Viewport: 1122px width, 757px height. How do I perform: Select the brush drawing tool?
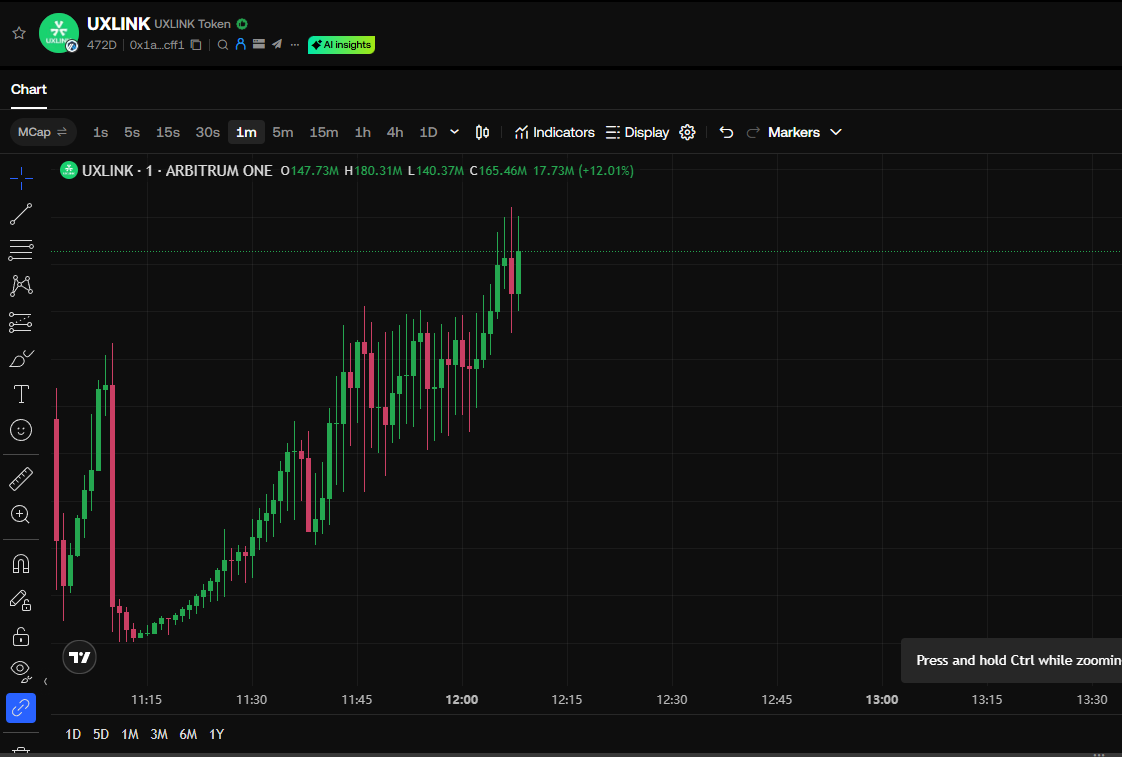[21, 358]
